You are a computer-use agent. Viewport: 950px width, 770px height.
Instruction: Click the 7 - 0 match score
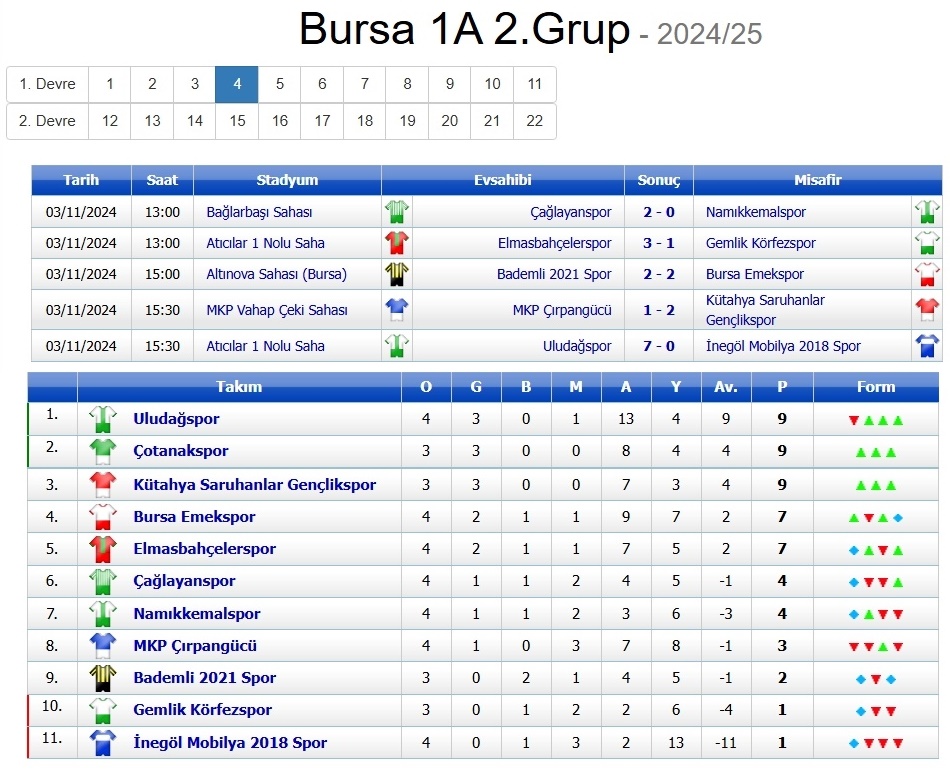point(658,346)
